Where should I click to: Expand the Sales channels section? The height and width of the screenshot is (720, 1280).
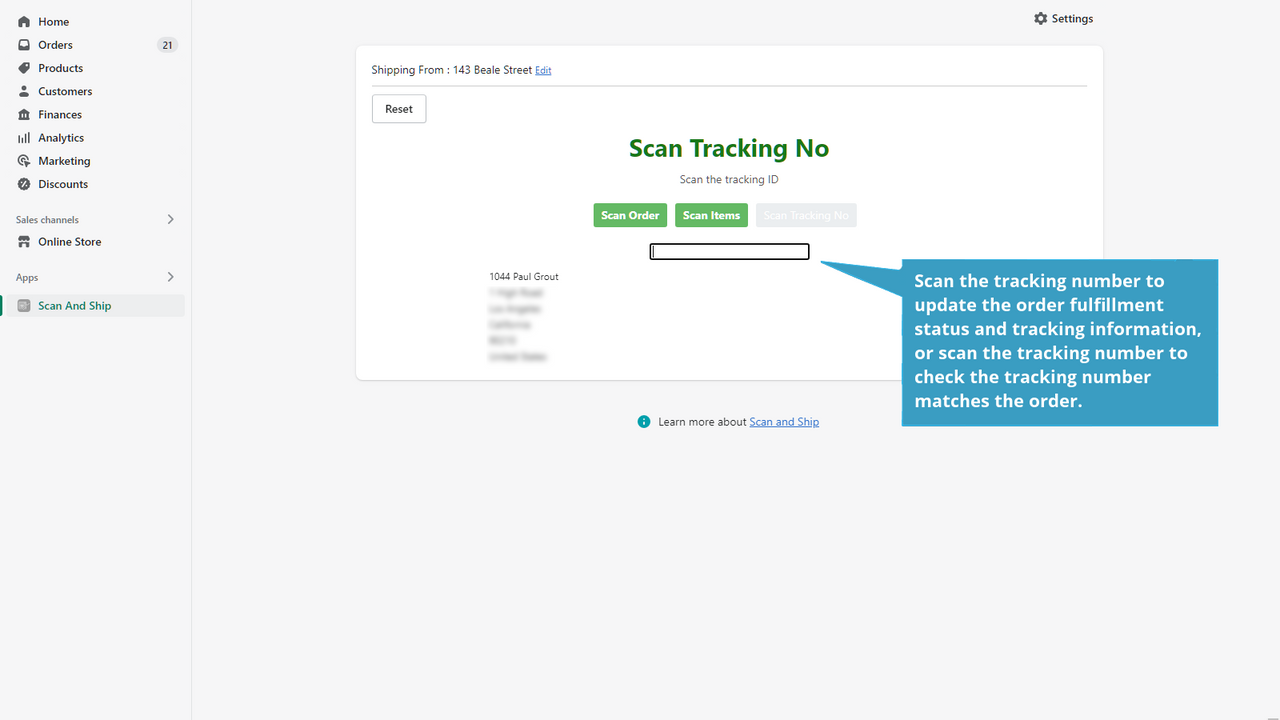point(170,219)
